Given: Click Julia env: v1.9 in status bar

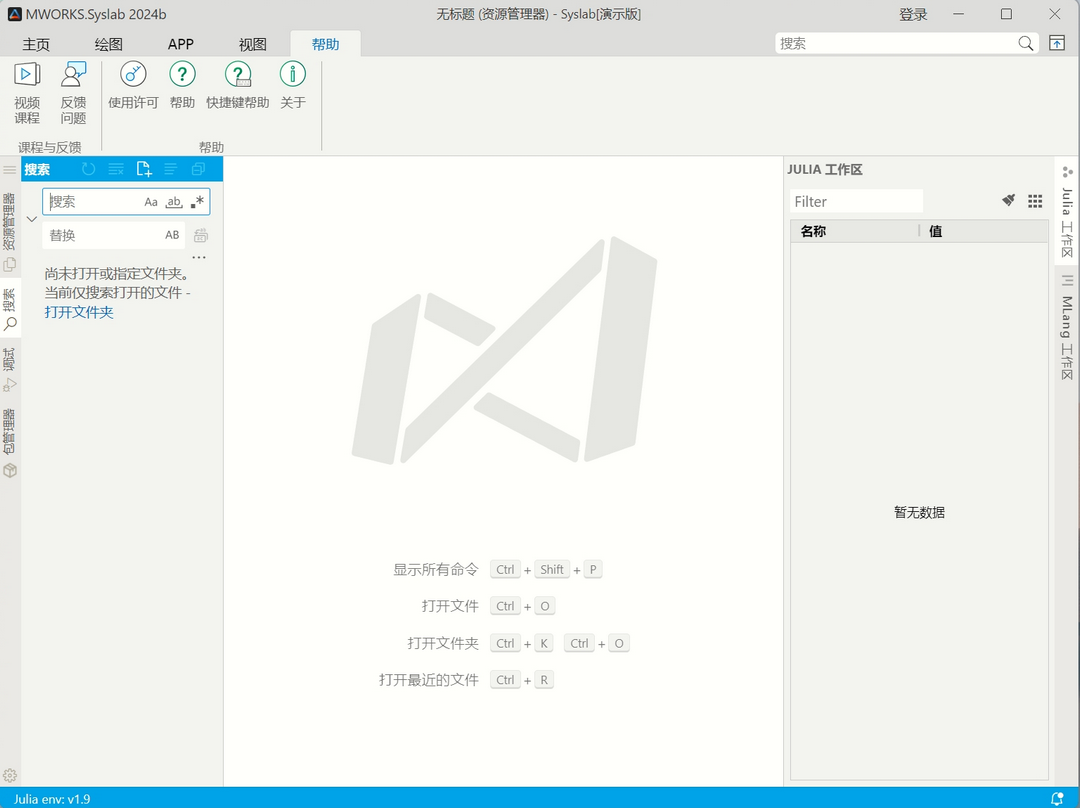Looking at the screenshot, I should [x=52, y=799].
